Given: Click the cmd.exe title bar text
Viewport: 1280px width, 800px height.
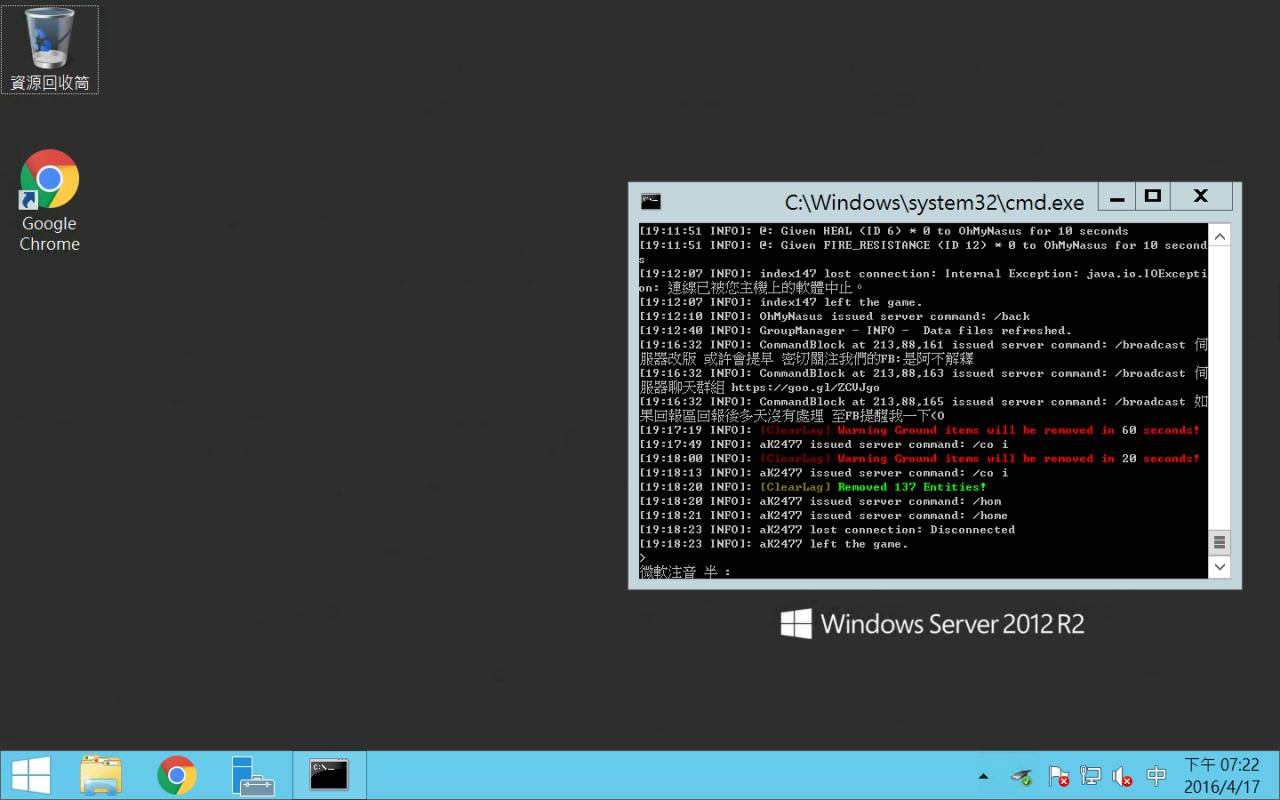Looking at the screenshot, I should [x=934, y=202].
